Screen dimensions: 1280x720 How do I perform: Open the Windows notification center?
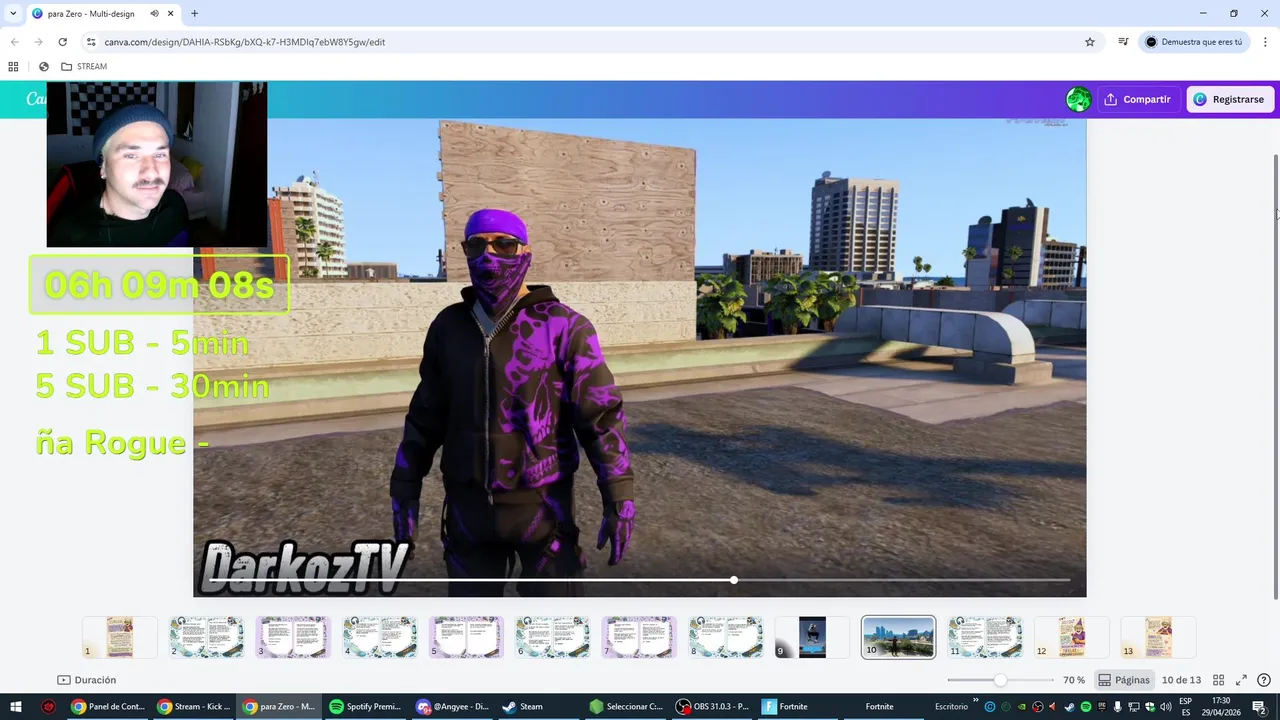pos(1259,707)
